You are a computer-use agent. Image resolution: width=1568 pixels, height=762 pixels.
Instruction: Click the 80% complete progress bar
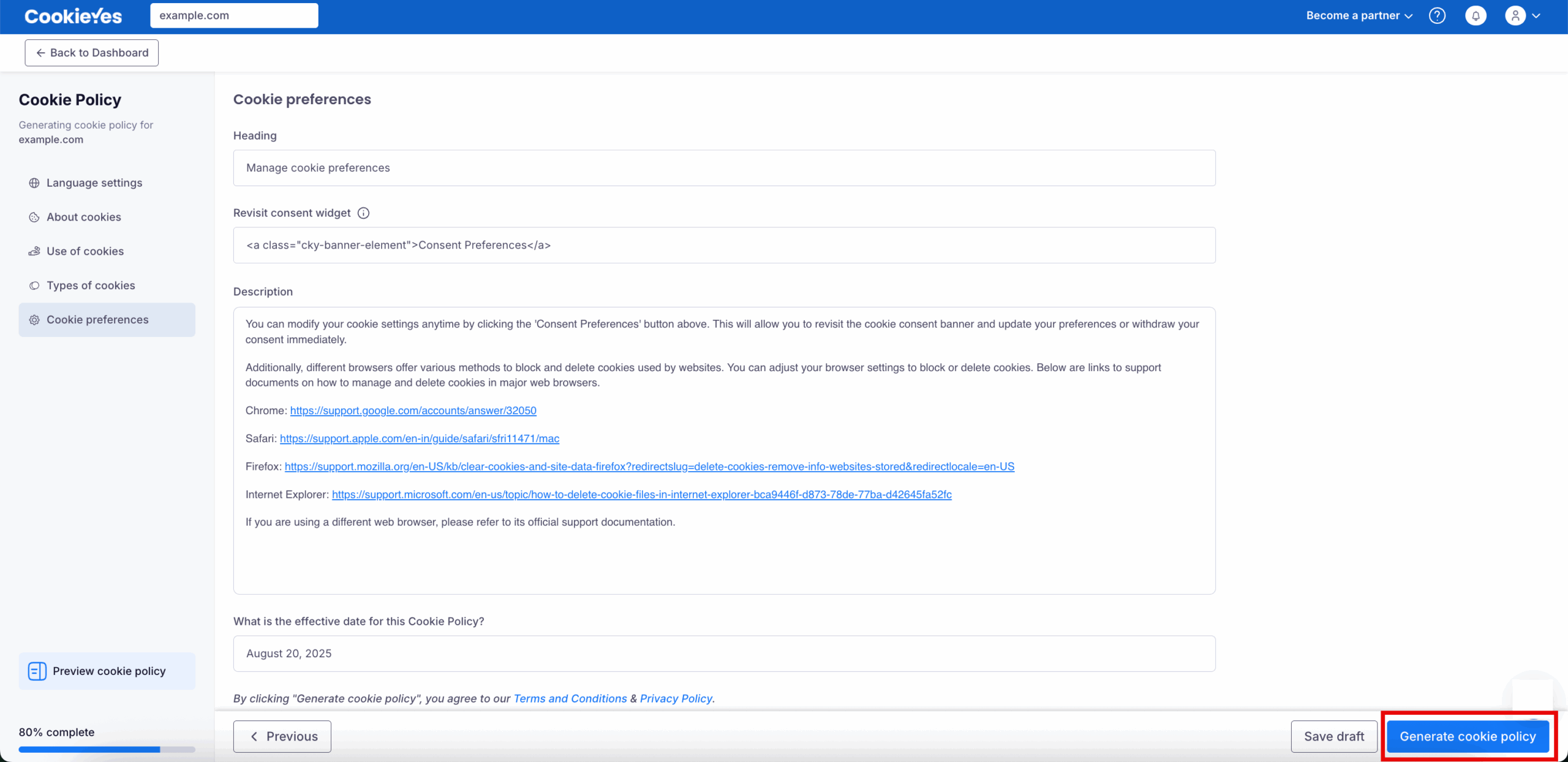click(x=107, y=749)
